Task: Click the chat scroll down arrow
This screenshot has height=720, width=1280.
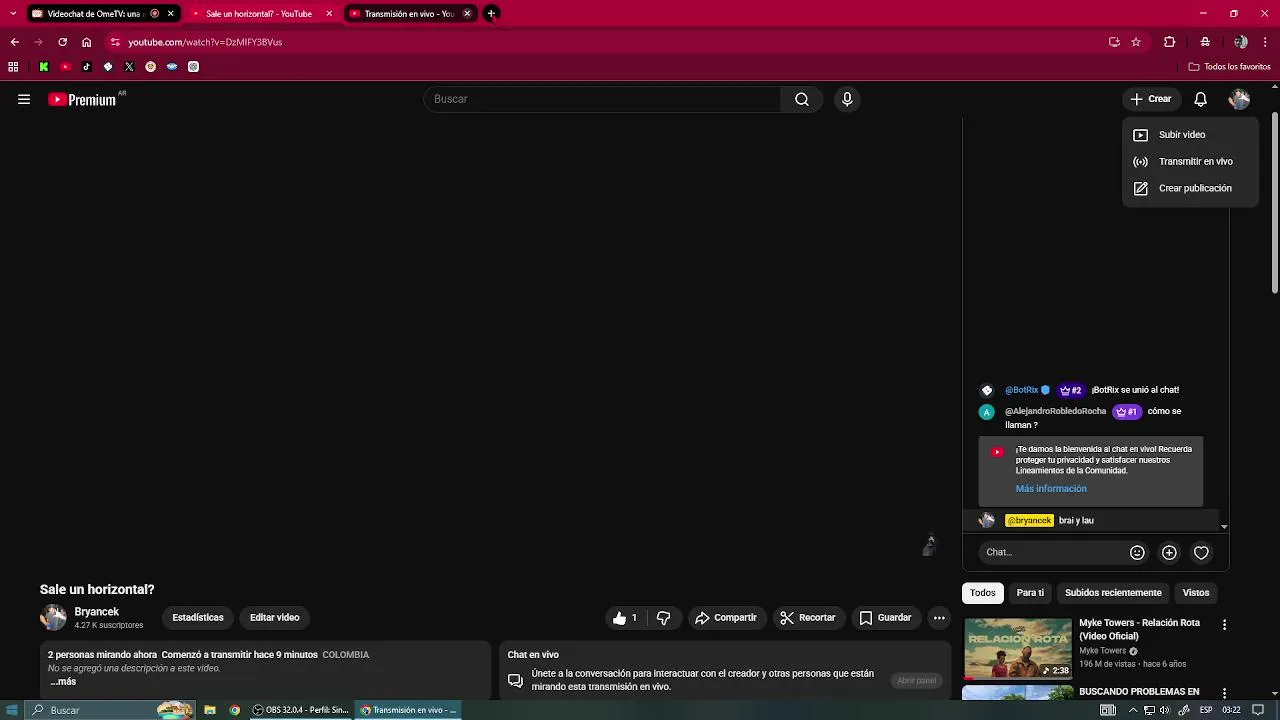Action: coord(1224,527)
